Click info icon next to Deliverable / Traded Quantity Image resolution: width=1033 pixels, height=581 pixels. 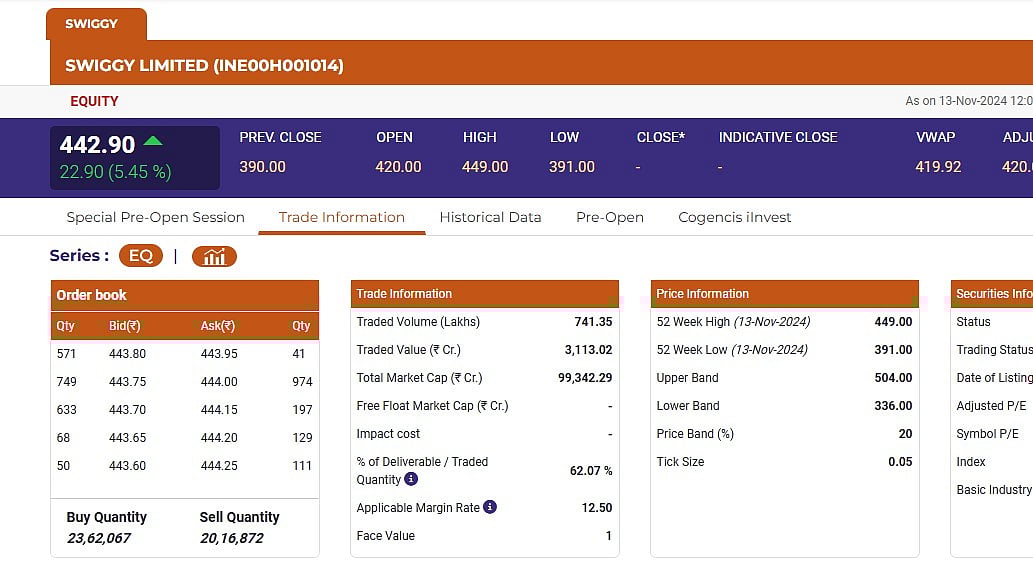[x=411, y=480]
